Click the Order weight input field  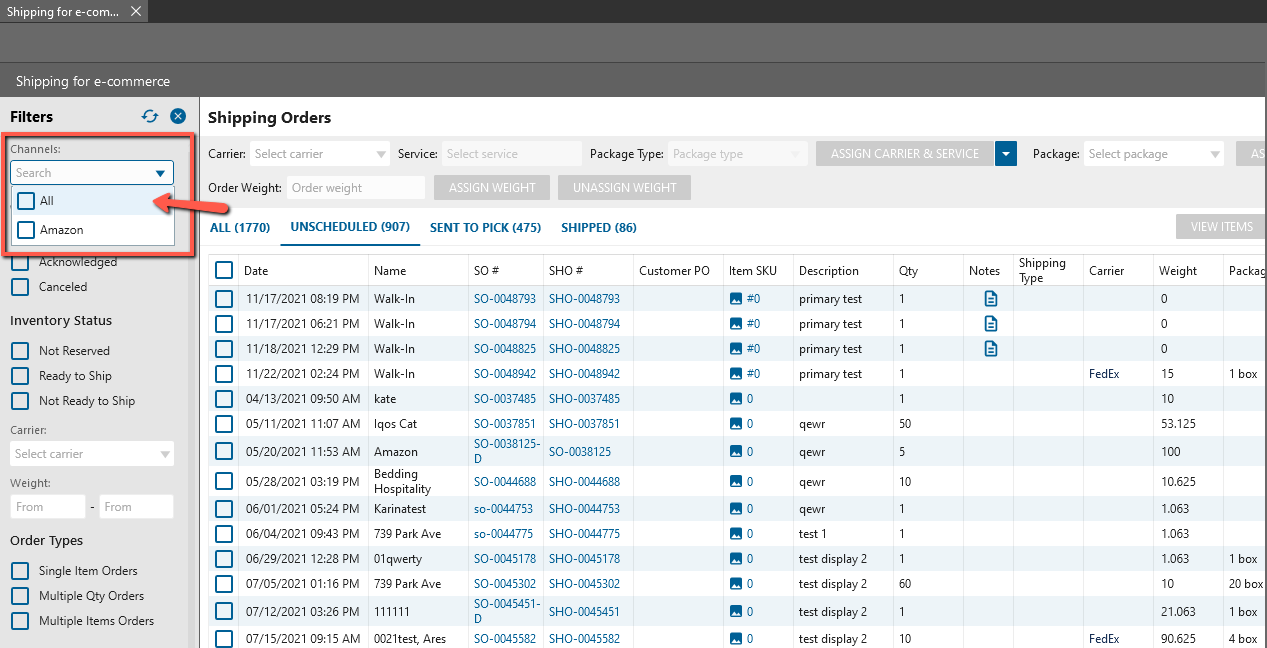356,188
